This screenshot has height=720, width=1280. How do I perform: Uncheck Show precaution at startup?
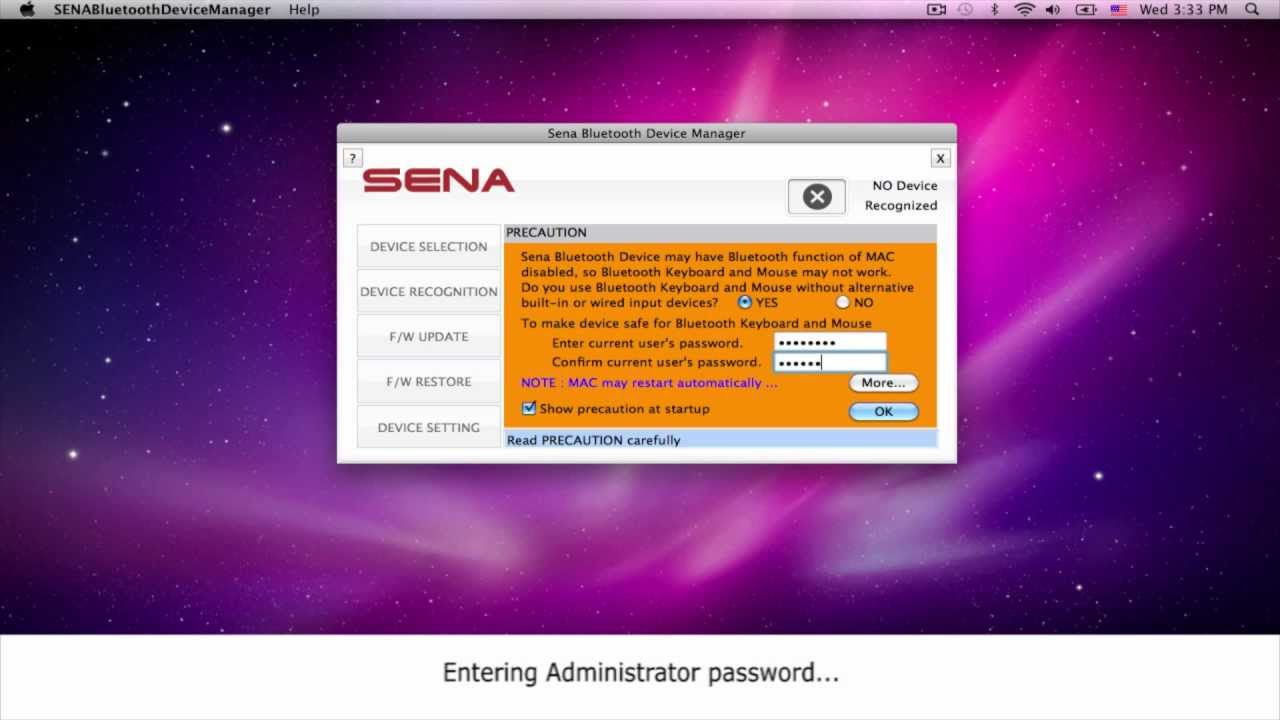(x=529, y=408)
